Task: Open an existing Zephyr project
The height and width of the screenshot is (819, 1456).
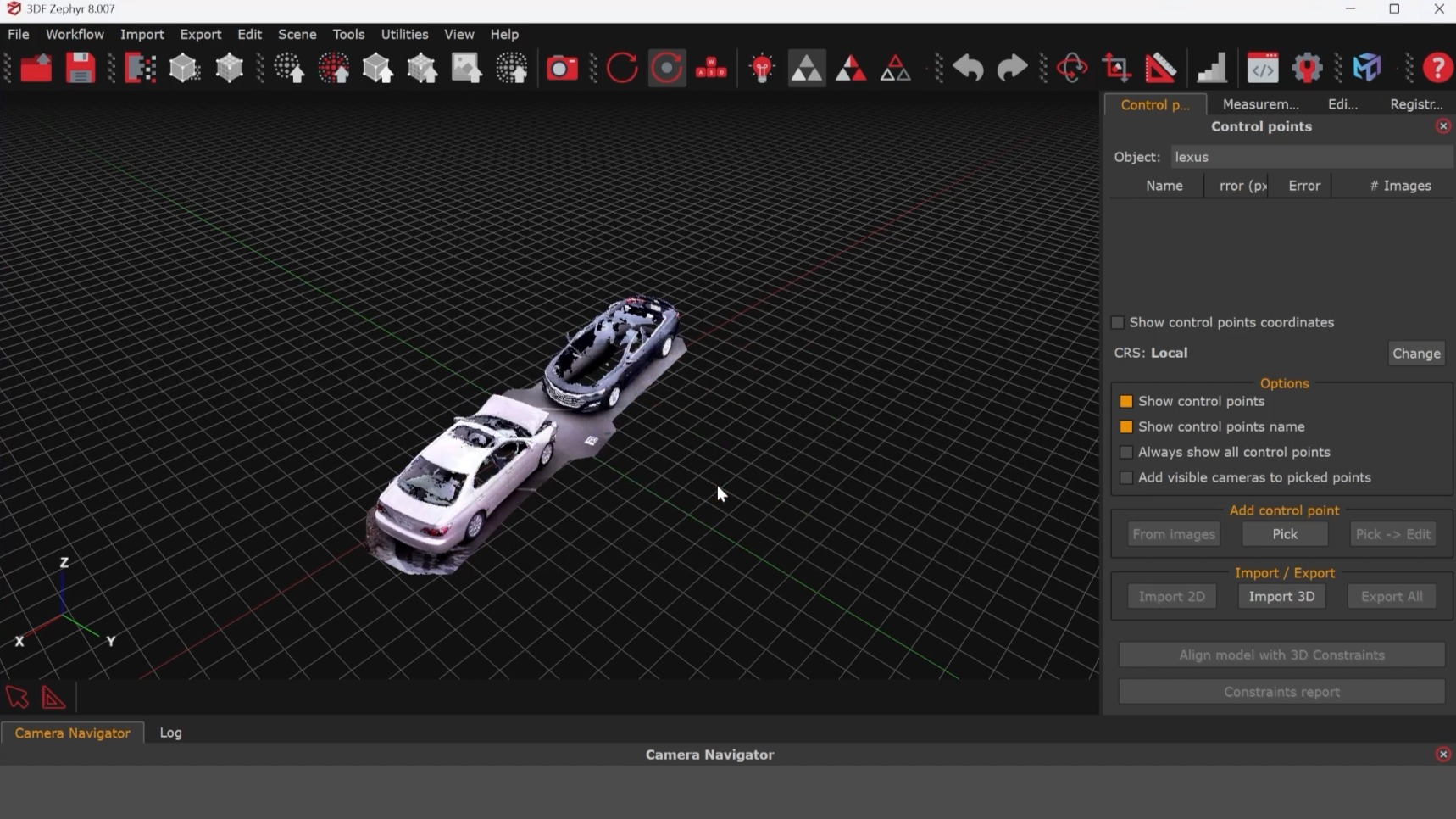Action: tap(36, 68)
